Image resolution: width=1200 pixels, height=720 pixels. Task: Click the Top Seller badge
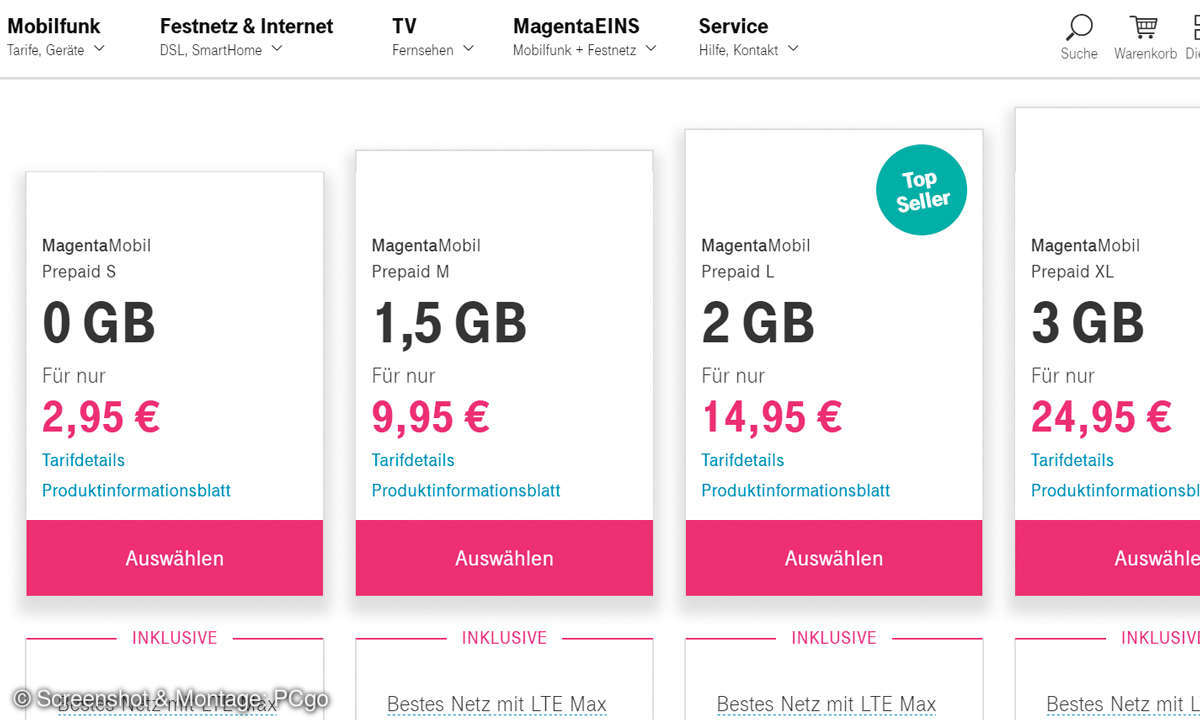click(921, 190)
